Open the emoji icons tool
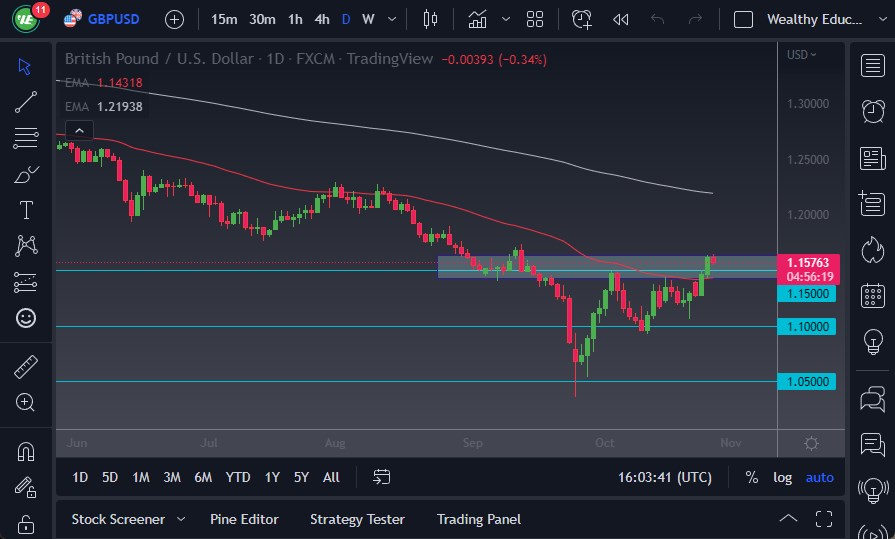895x539 pixels. pyautogui.click(x=26, y=318)
